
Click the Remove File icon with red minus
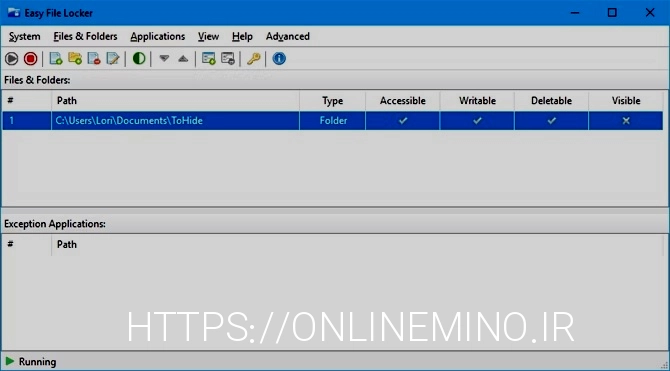tap(94, 59)
